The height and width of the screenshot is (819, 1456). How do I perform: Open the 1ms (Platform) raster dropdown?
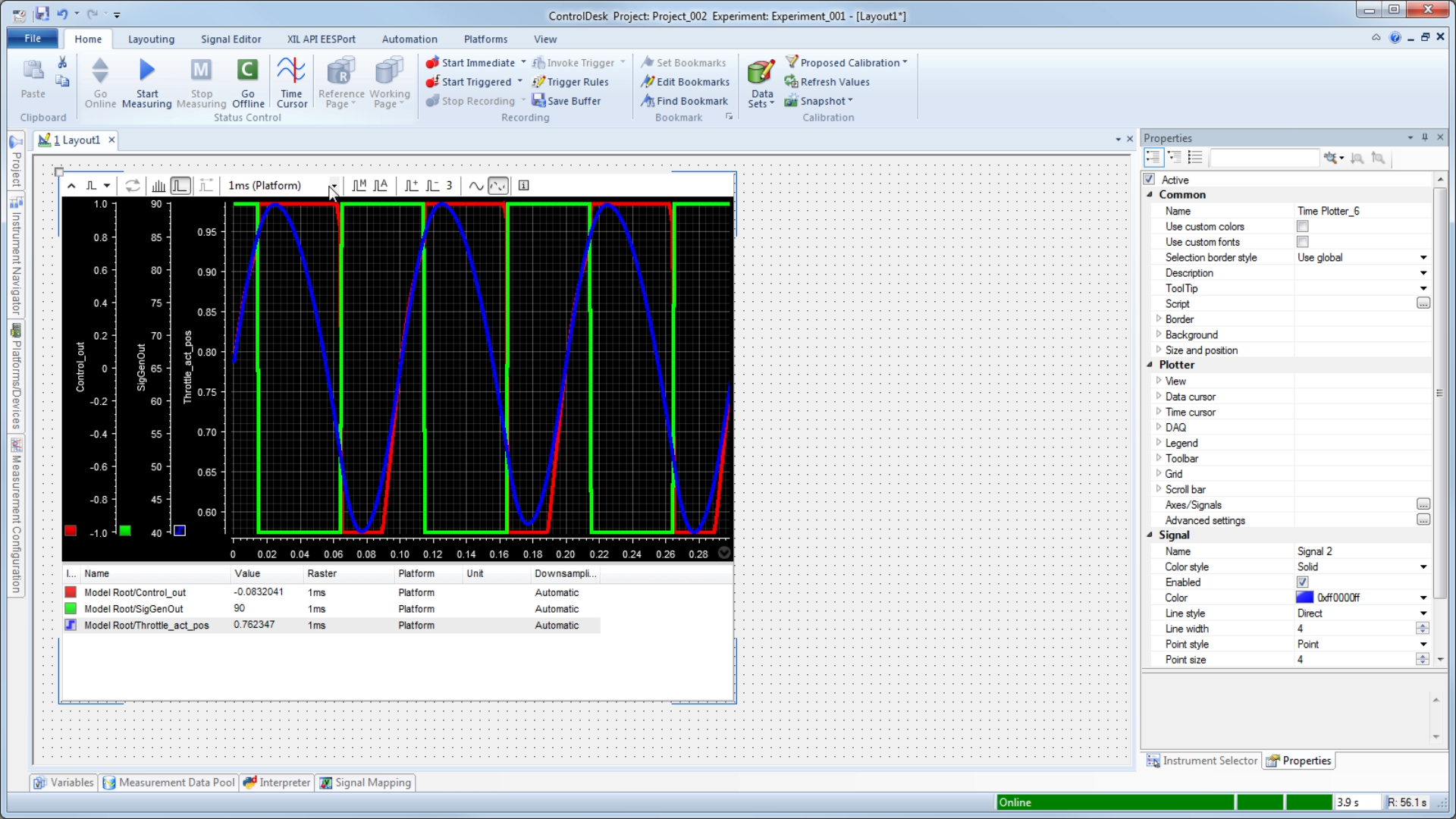333,186
